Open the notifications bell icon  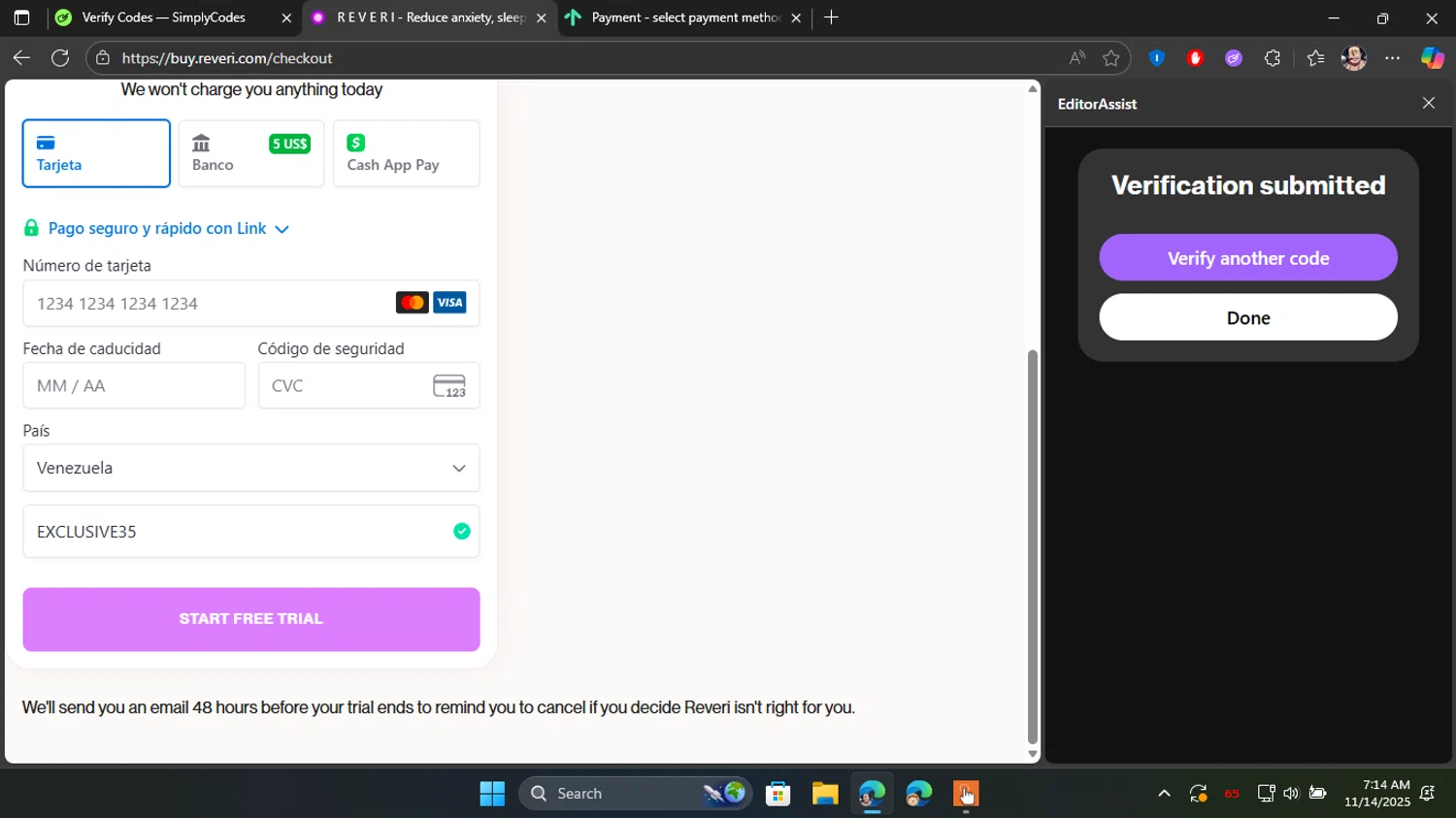point(1428,794)
